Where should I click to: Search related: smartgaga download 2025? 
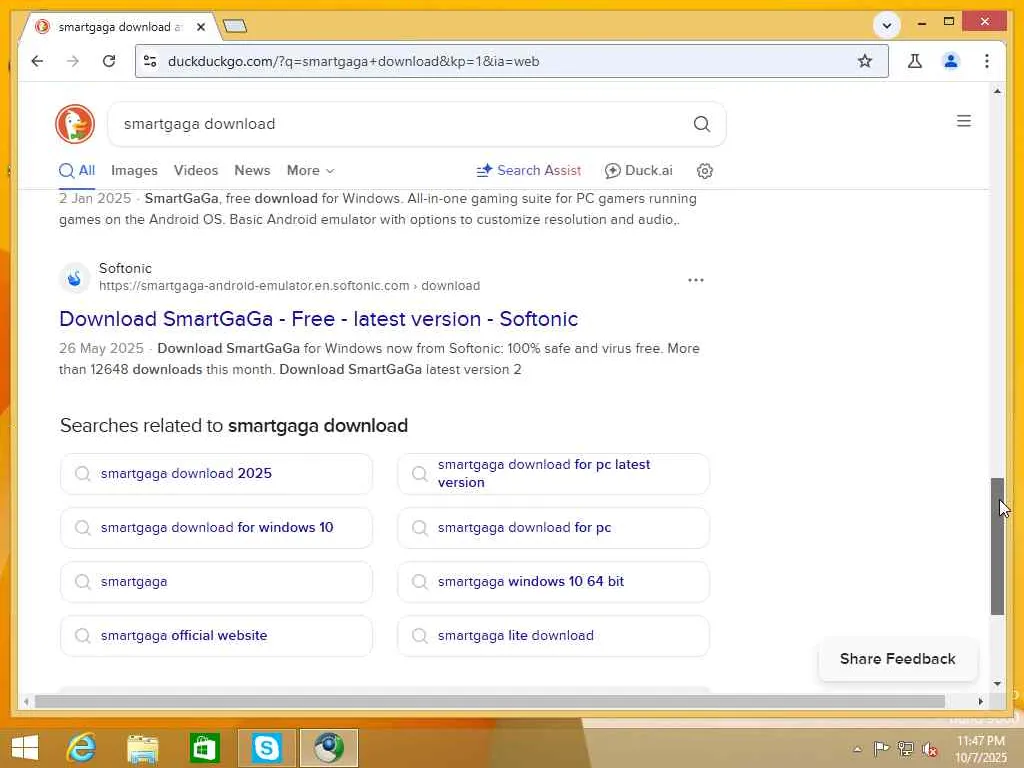216,473
